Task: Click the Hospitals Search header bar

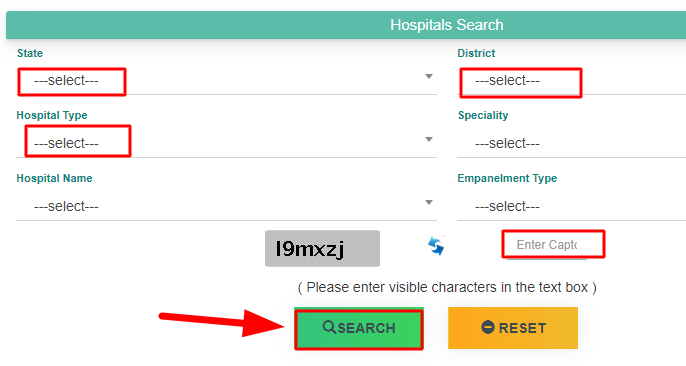Action: coord(346,25)
